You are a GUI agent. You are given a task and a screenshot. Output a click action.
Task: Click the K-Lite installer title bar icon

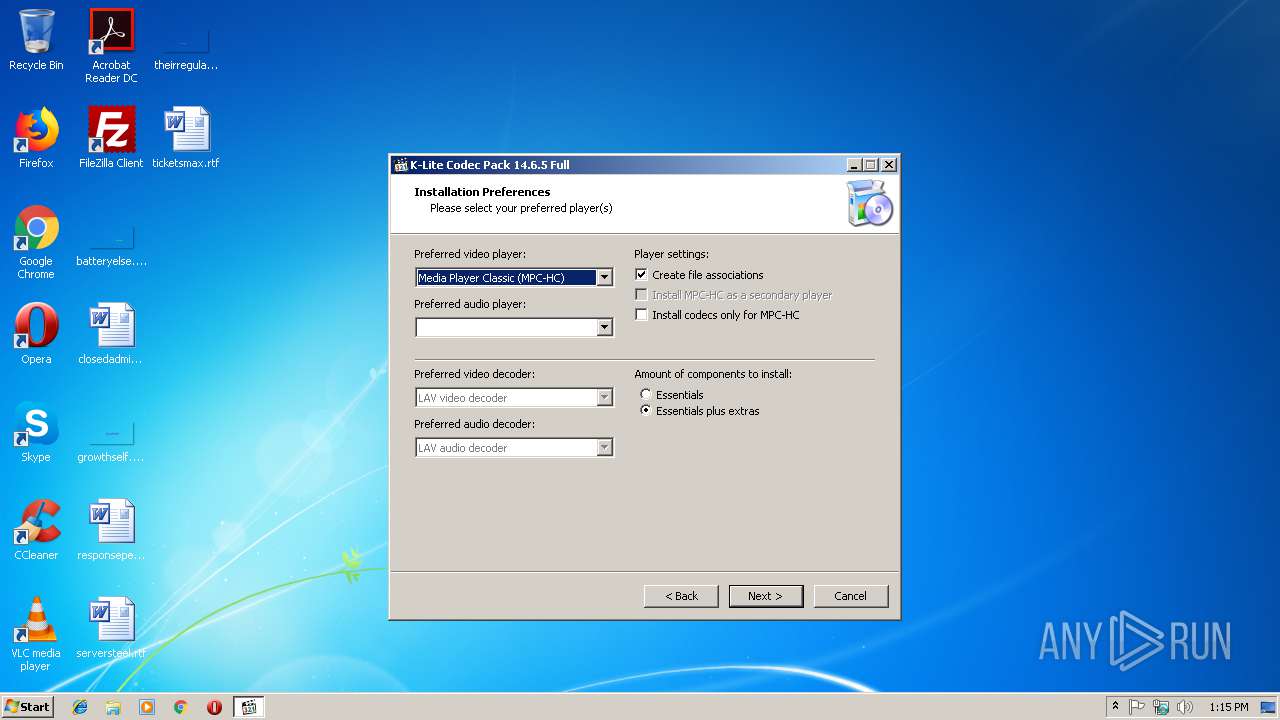click(401, 165)
